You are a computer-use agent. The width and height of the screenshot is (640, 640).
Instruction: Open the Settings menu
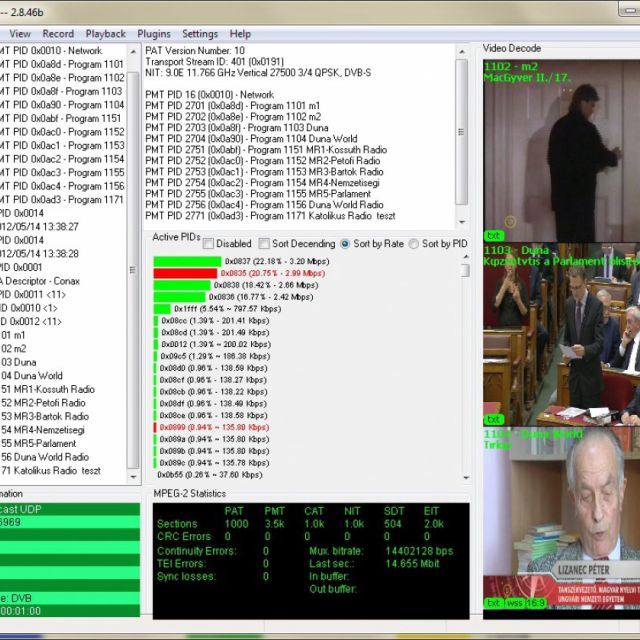pos(199,34)
